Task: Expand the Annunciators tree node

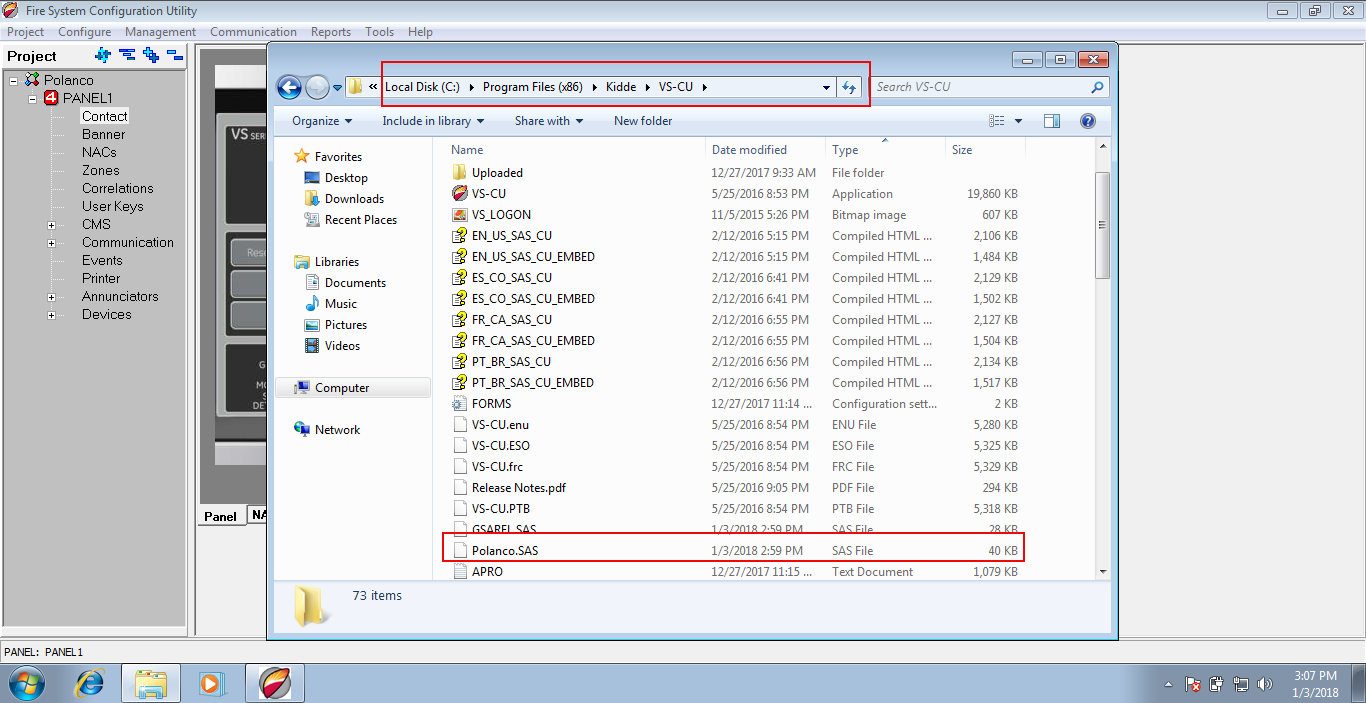Action: 51,297
